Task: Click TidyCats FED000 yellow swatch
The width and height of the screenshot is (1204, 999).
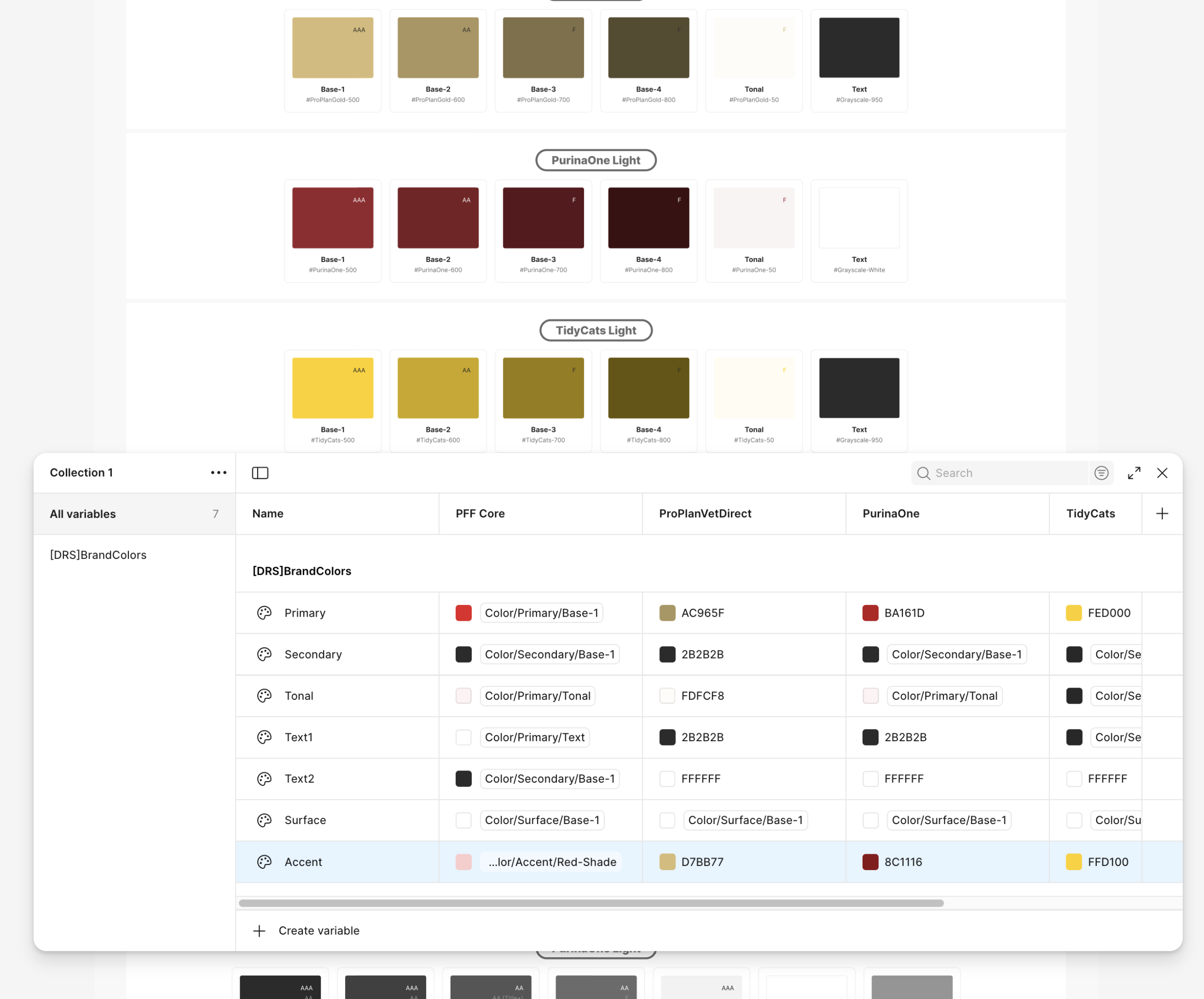Action: point(1074,612)
